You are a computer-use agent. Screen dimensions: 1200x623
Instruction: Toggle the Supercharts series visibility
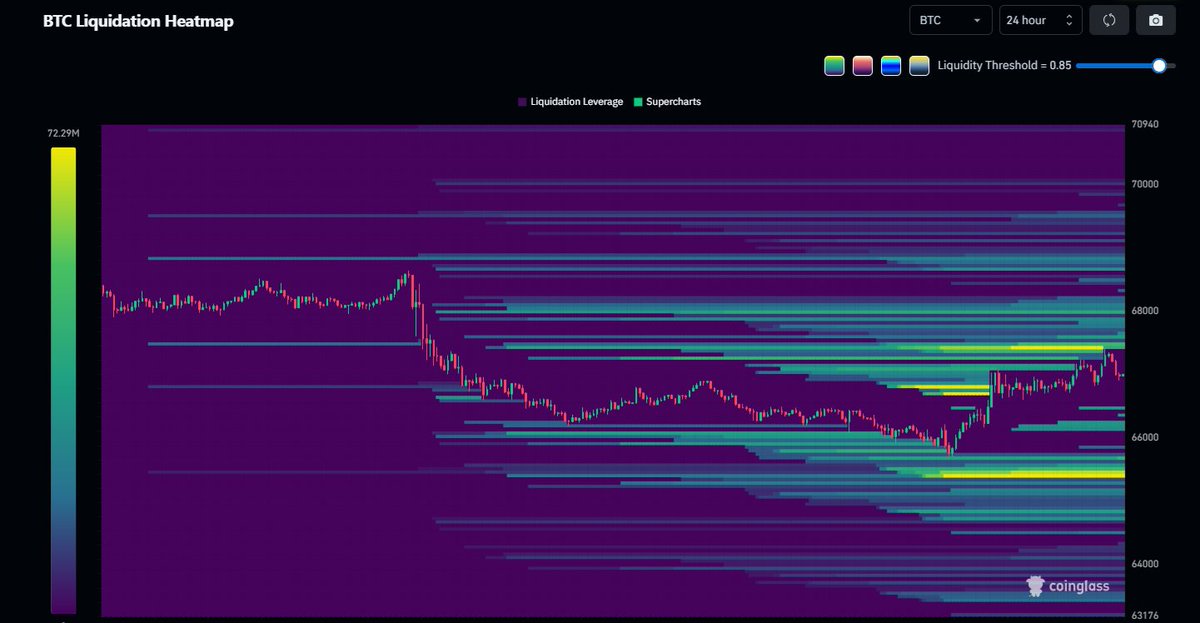[x=668, y=101]
